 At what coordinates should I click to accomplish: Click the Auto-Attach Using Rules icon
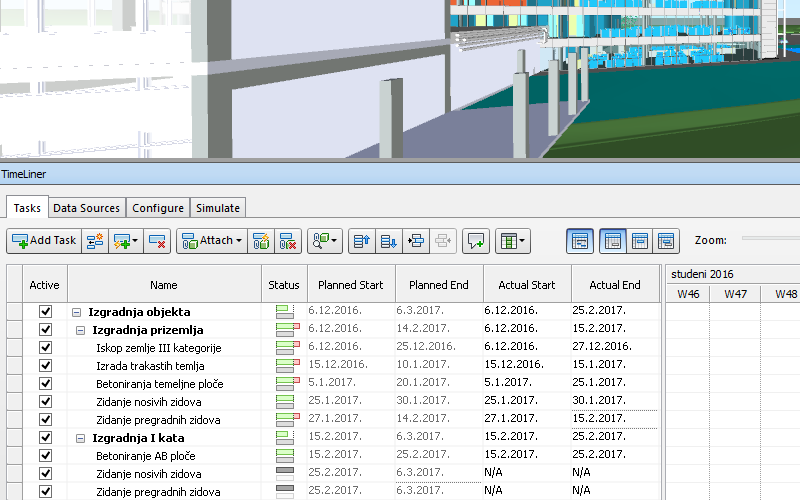click(x=261, y=240)
